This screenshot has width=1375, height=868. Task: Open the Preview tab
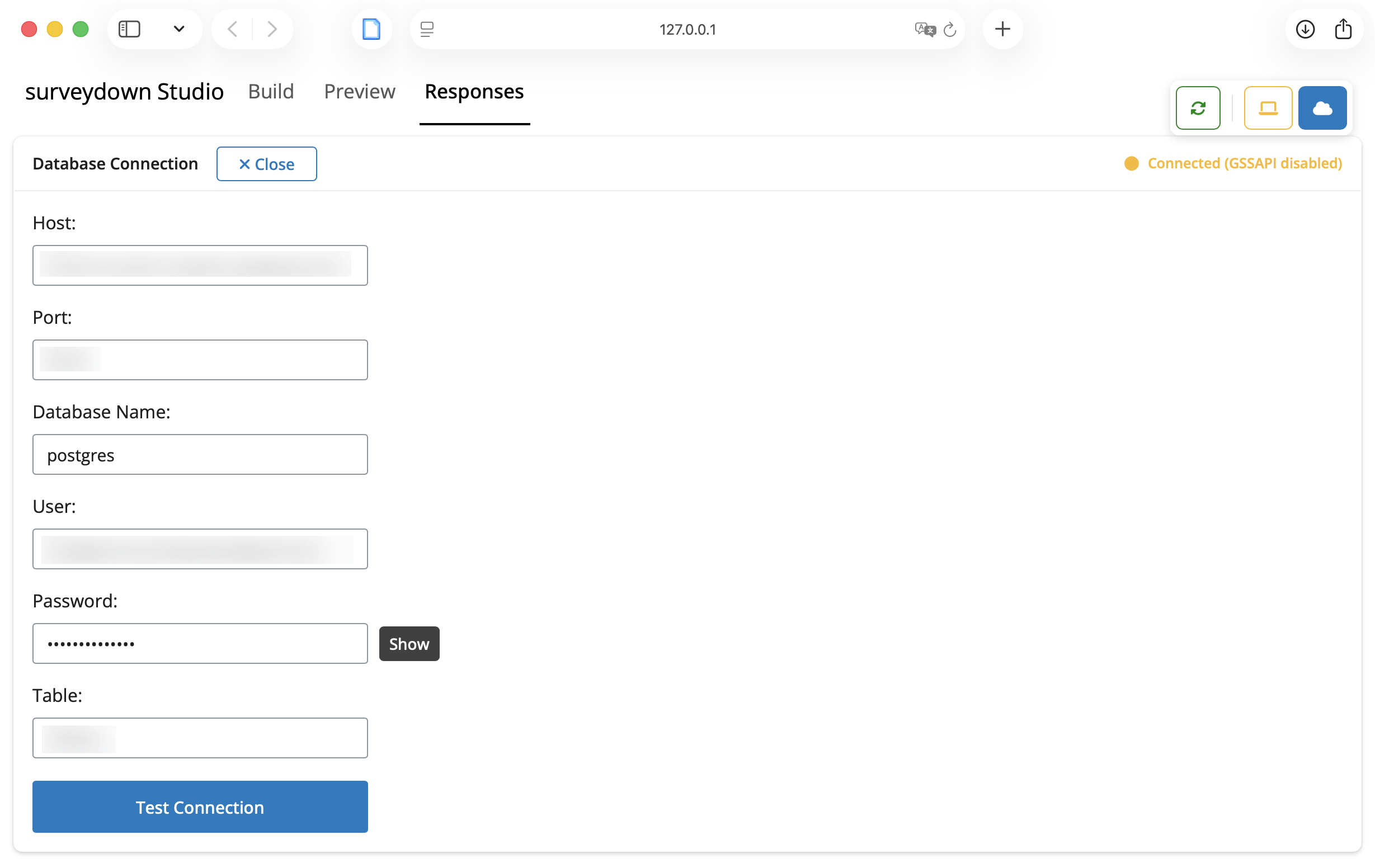click(x=359, y=91)
